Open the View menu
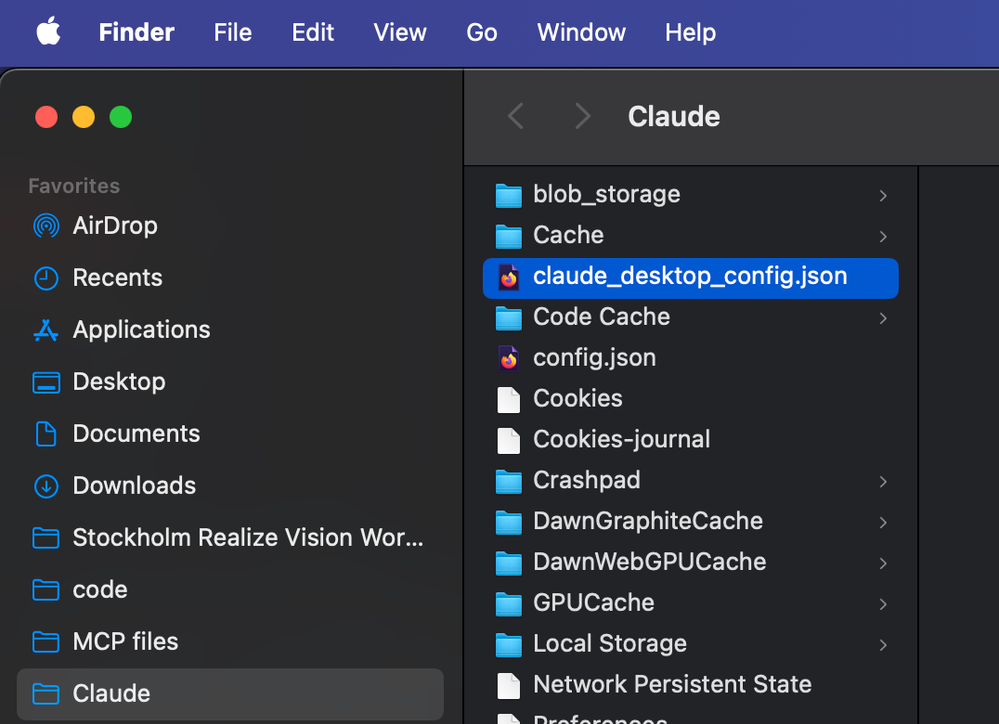Image resolution: width=999 pixels, height=724 pixels. click(x=400, y=32)
